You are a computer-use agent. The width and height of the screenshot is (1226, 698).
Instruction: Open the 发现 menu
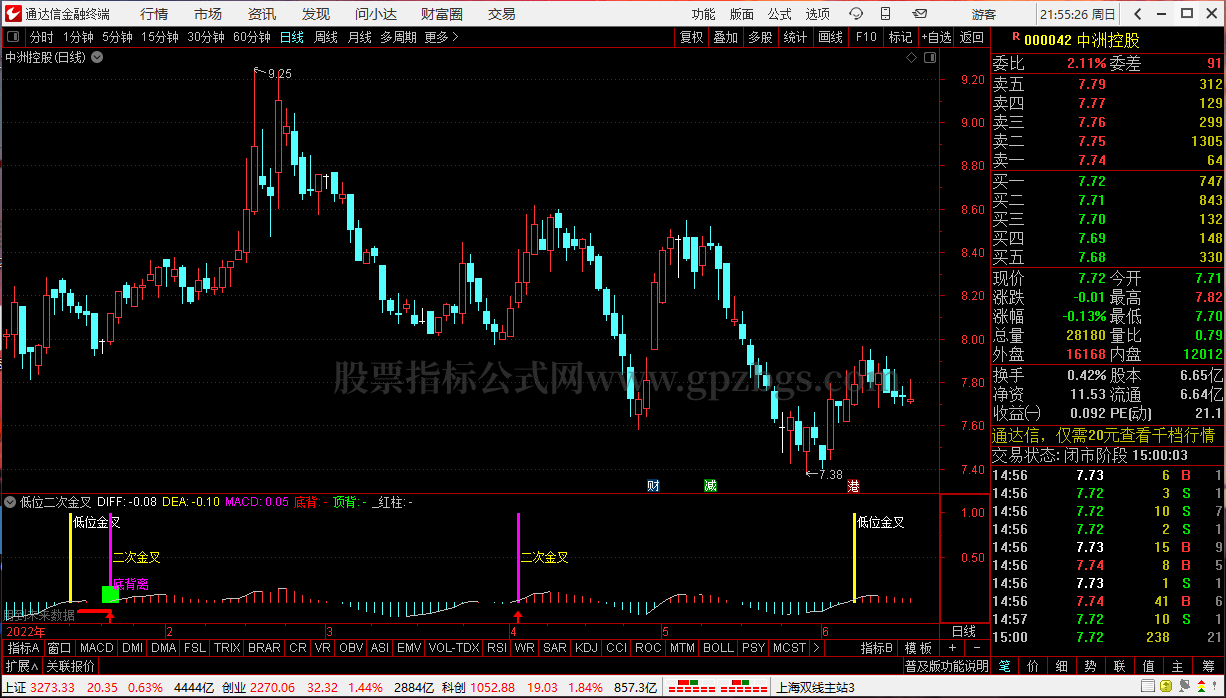[x=316, y=14]
